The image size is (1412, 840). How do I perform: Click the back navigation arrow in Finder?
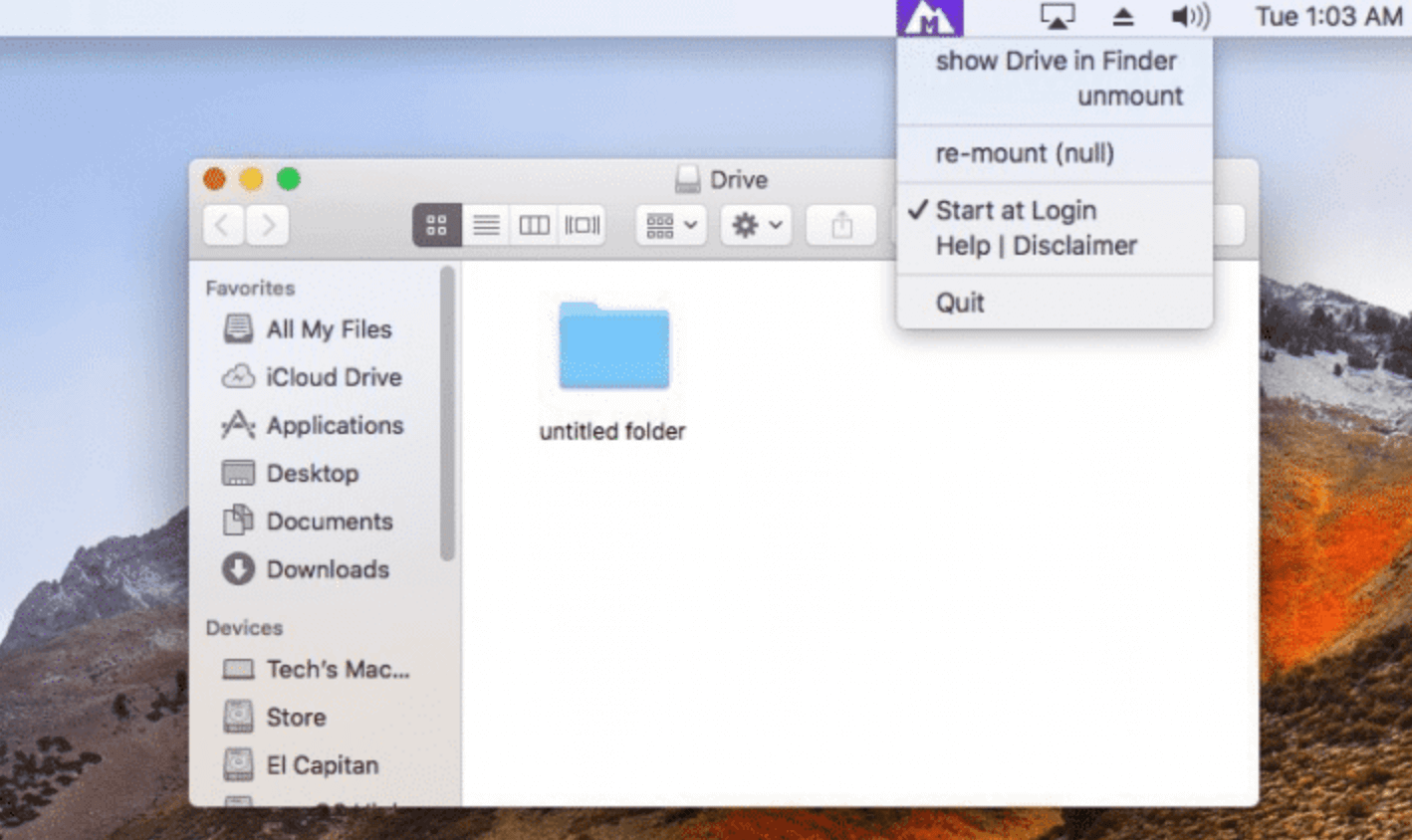pos(221,225)
